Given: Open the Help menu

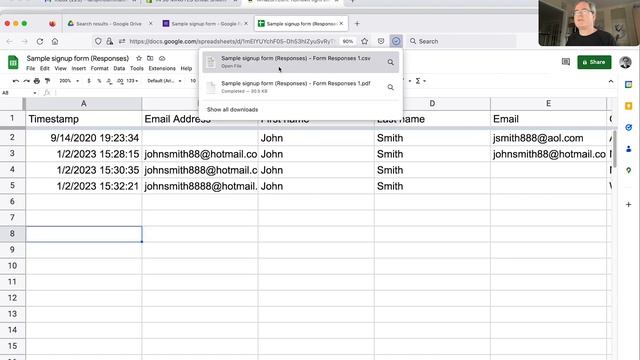Looking at the screenshot, I should 186,69.
